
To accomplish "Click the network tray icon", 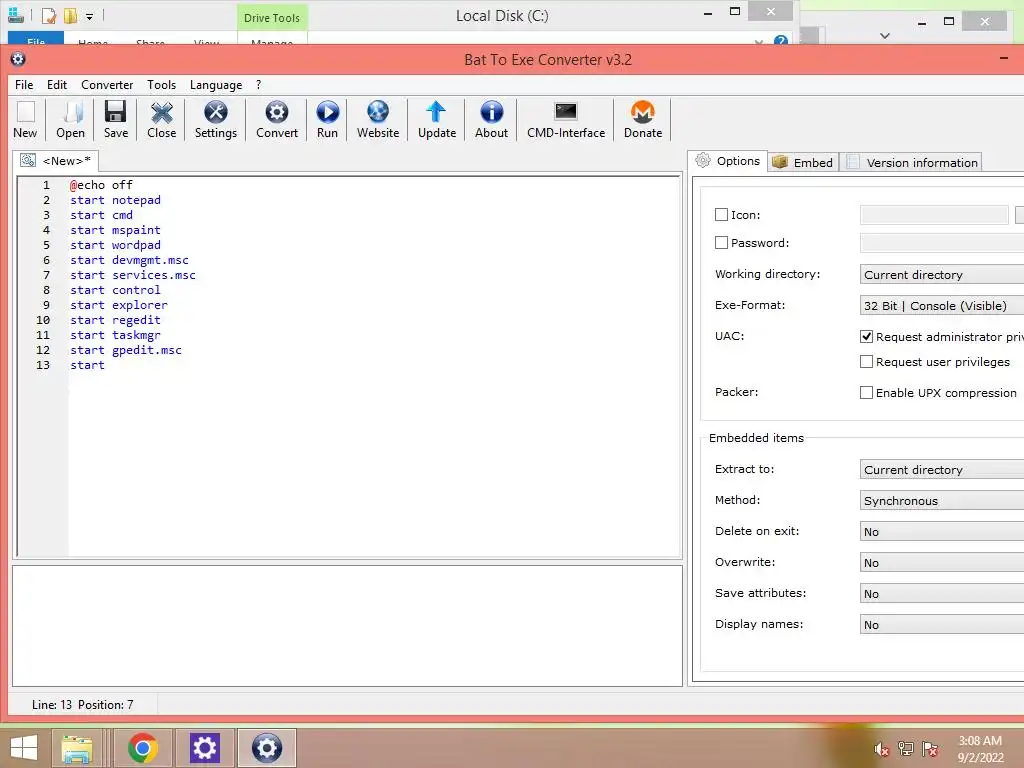I will (x=906, y=748).
